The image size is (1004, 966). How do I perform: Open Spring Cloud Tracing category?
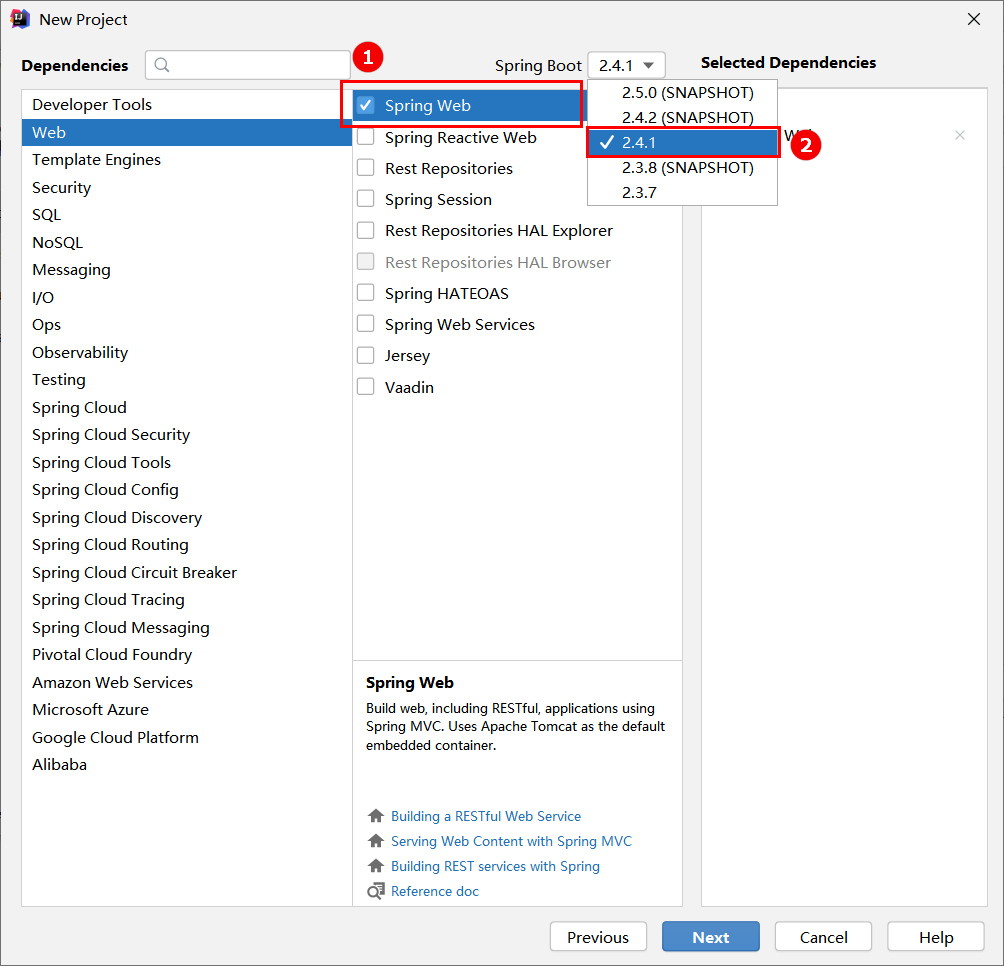186,600
